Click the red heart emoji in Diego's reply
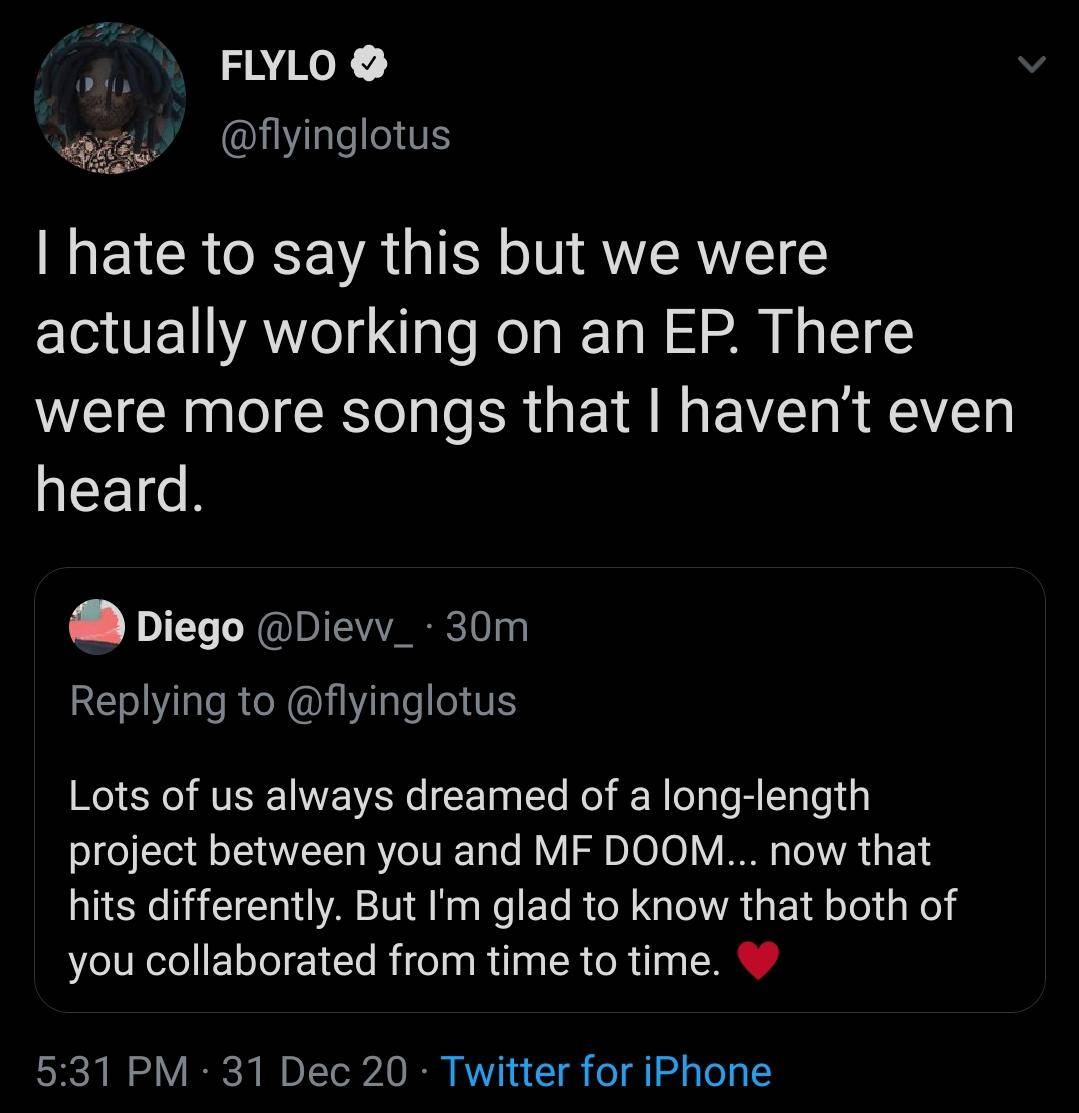This screenshot has height=1113, width=1079. [757, 962]
